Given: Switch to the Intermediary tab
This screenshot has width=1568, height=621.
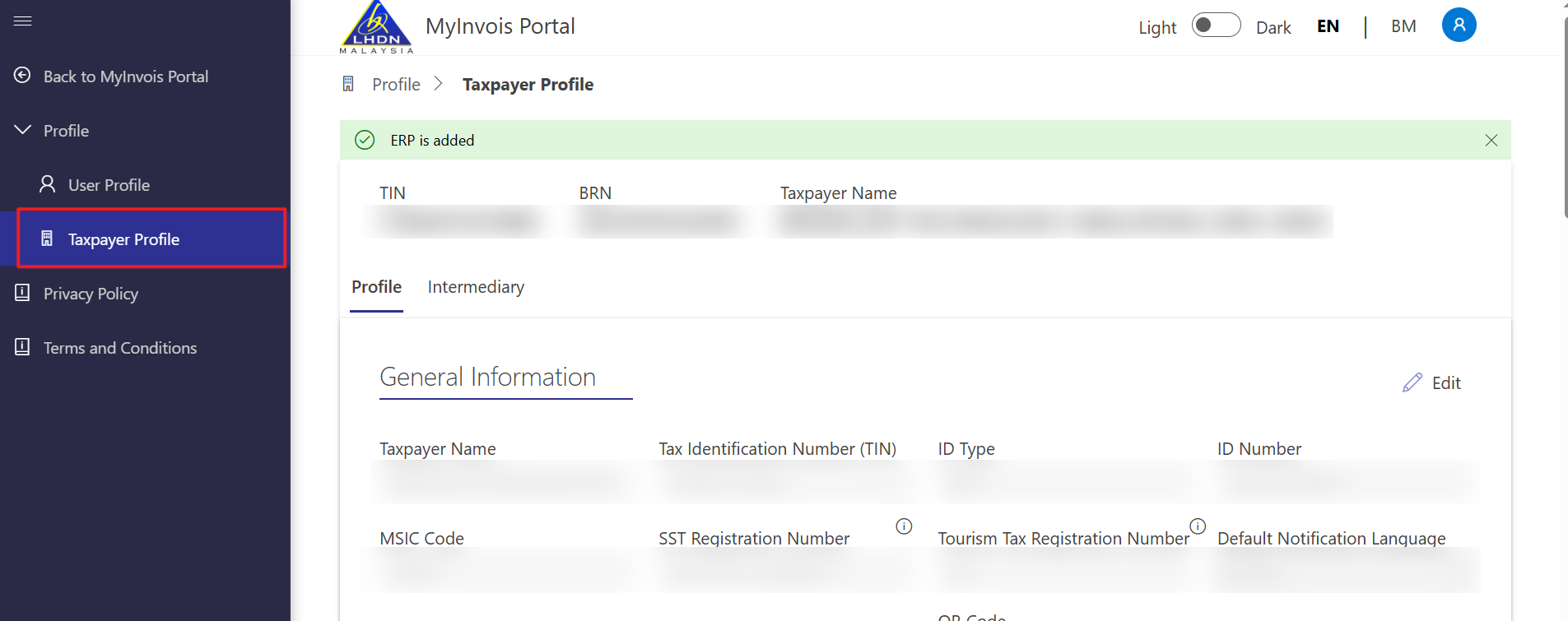Looking at the screenshot, I should click(476, 287).
